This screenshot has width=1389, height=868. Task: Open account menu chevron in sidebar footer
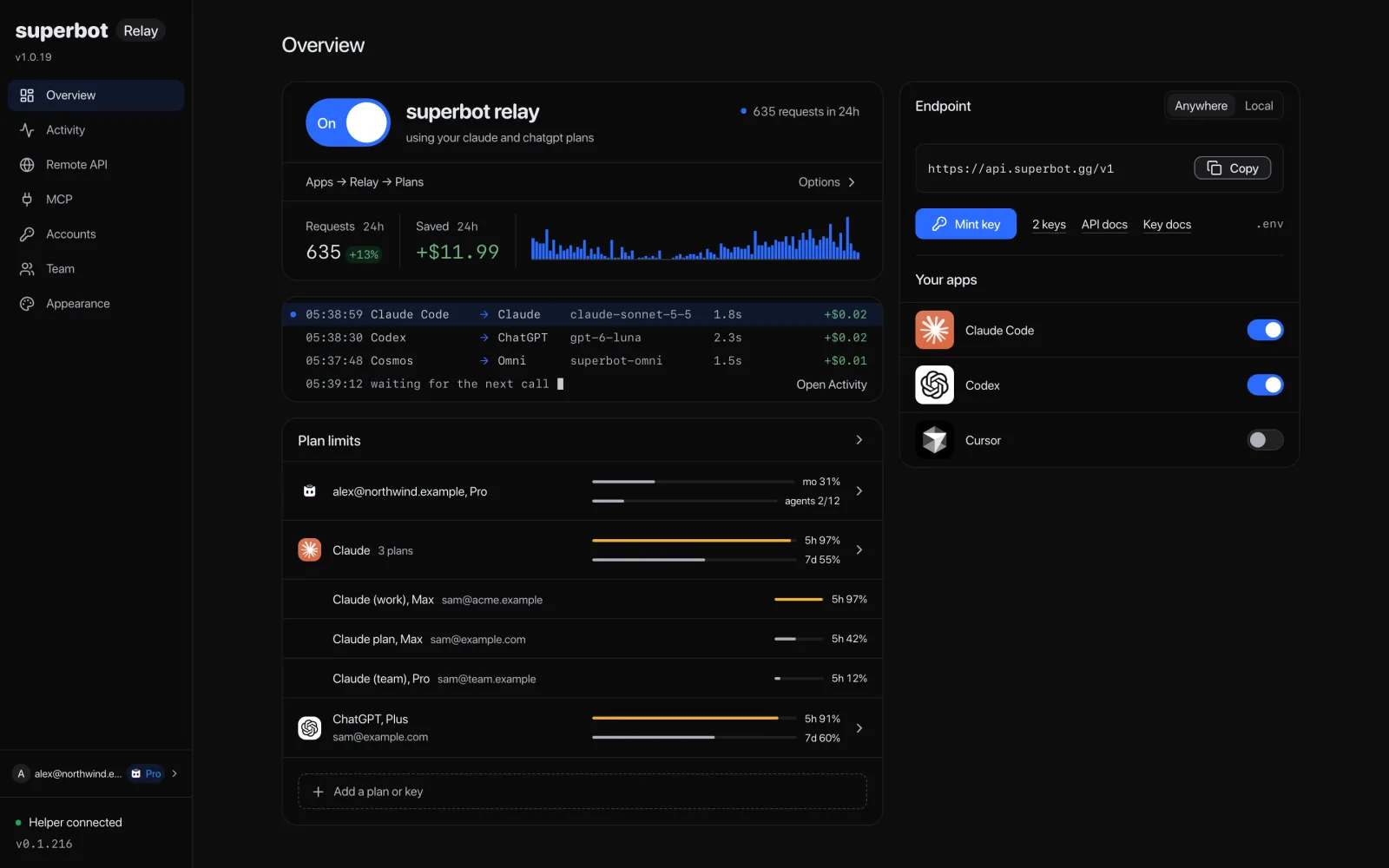[174, 773]
